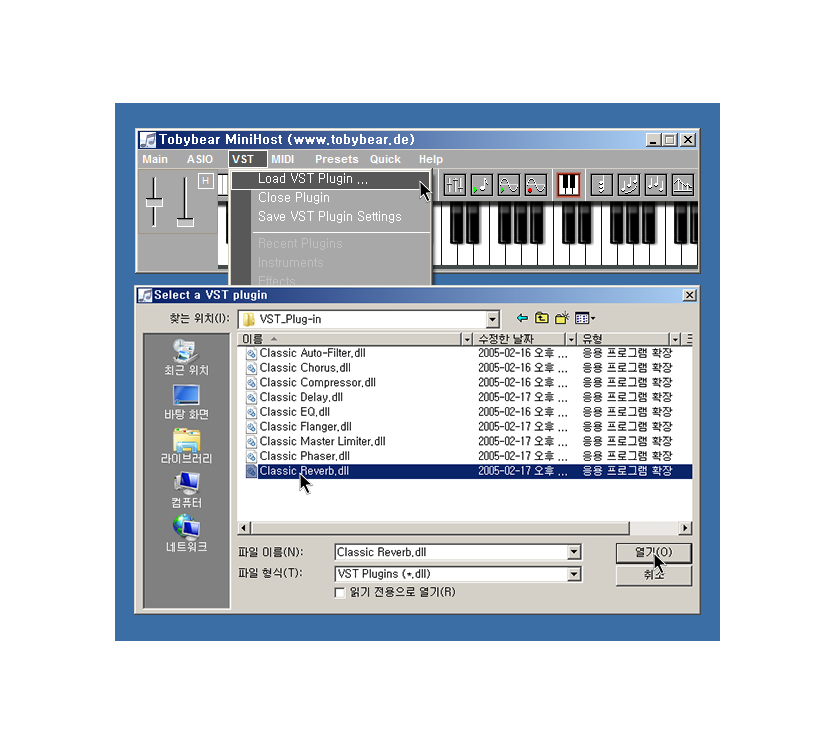Select Classic Phaser.dll file
The image size is (835, 743).
305,456
